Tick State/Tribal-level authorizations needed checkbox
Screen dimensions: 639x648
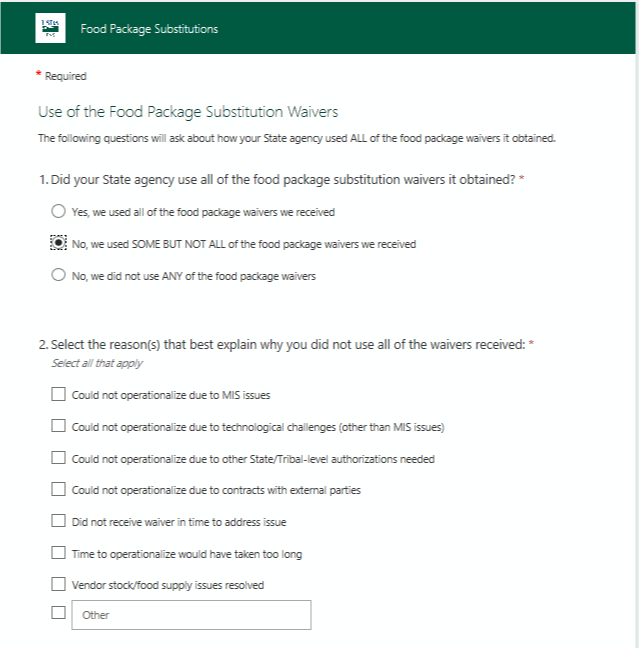click(58, 459)
